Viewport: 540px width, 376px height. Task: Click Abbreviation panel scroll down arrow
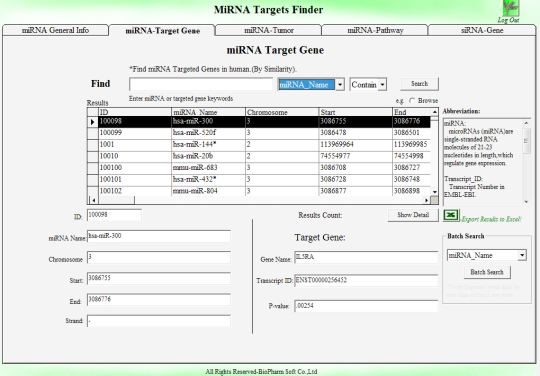click(x=526, y=202)
